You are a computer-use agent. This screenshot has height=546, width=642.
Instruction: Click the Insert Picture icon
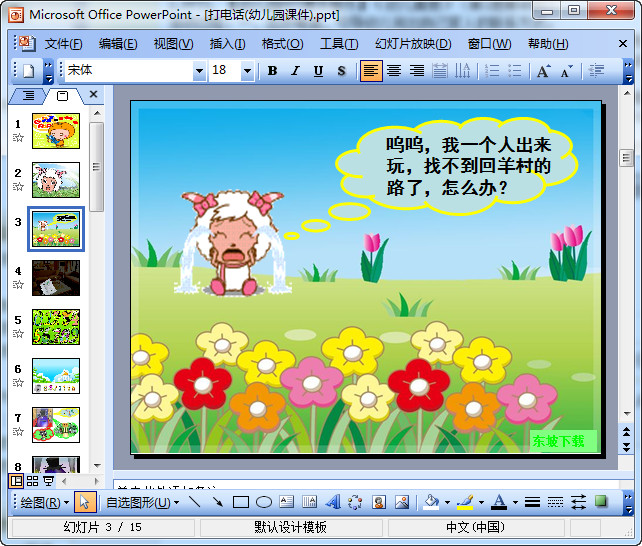[x=402, y=502]
